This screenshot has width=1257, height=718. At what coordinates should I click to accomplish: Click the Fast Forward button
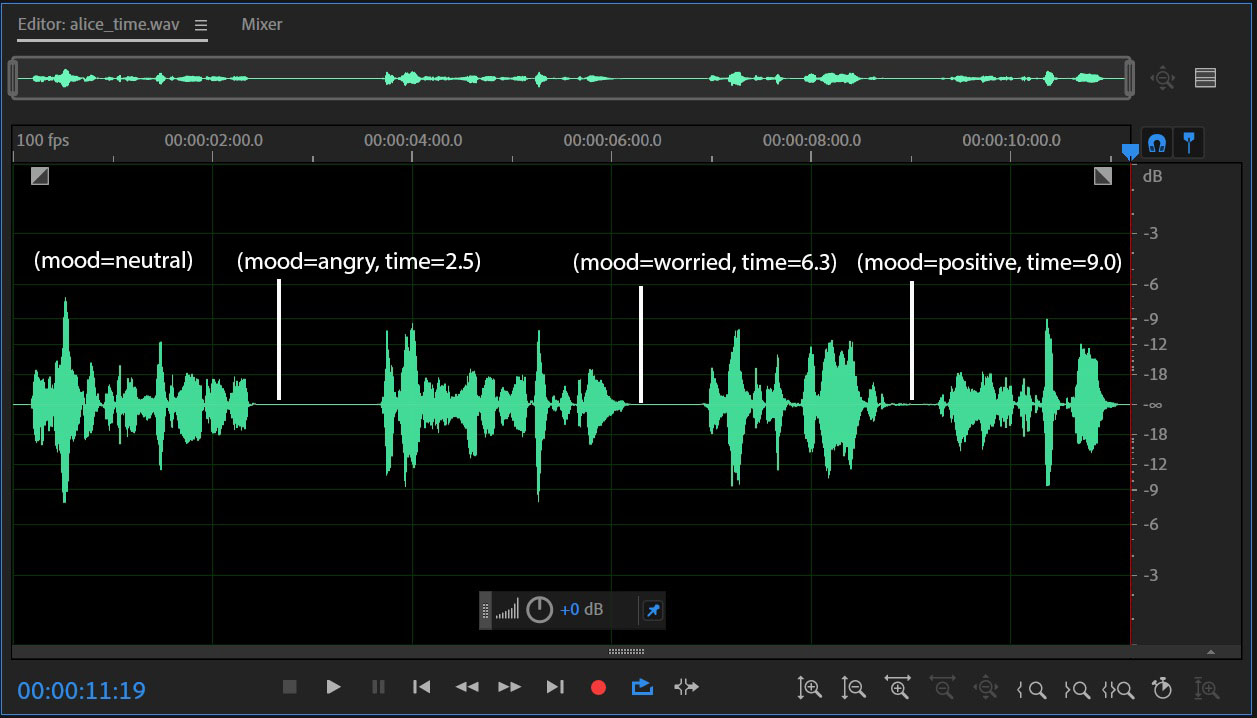[510, 687]
